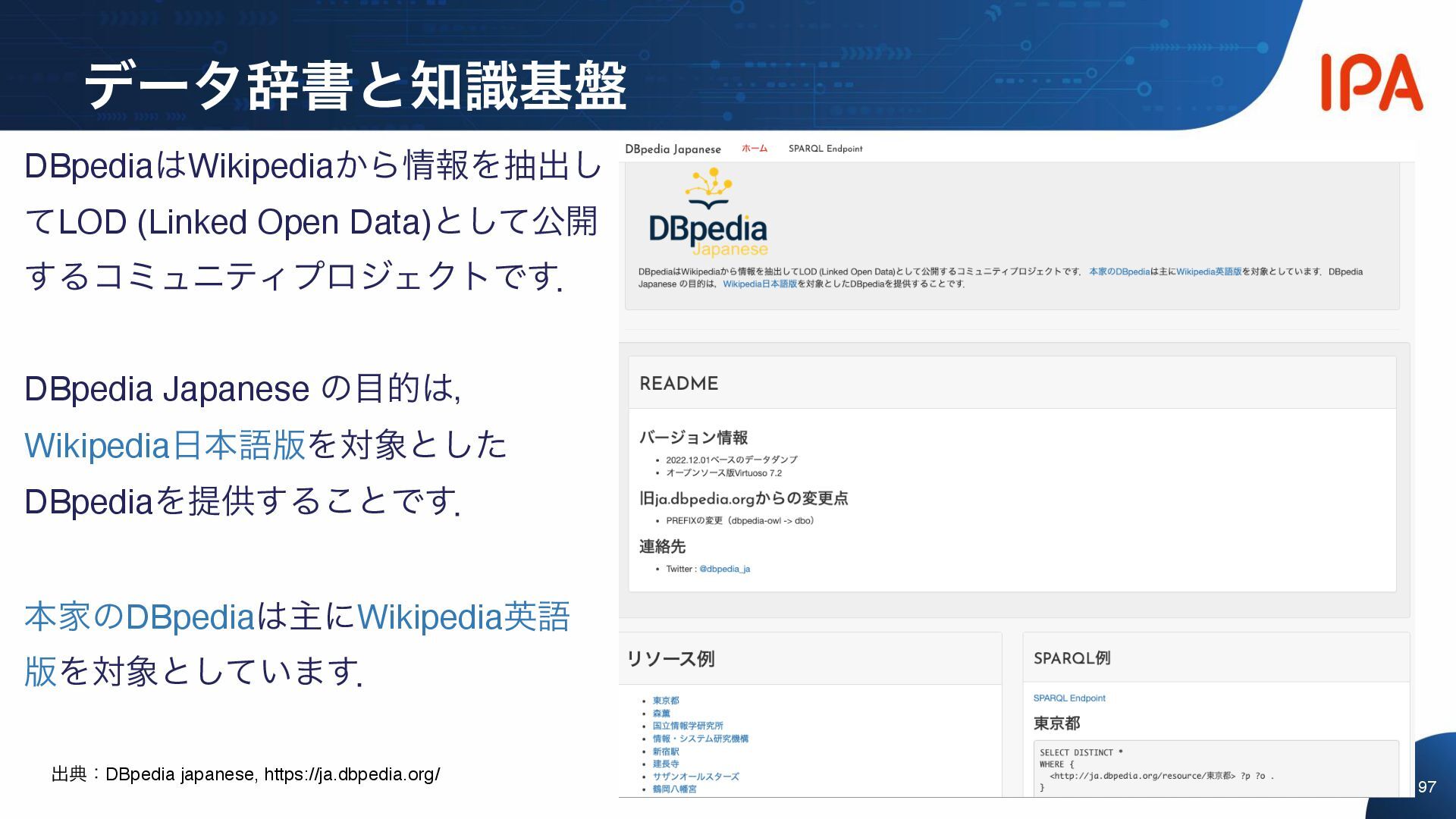
Task: Click the 連絡先 heading
Action: (x=662, y=547)
